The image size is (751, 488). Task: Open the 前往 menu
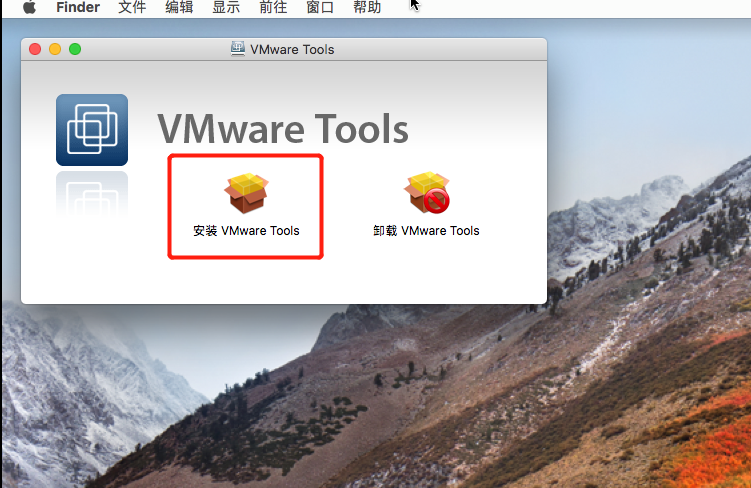tap(273, 7)
